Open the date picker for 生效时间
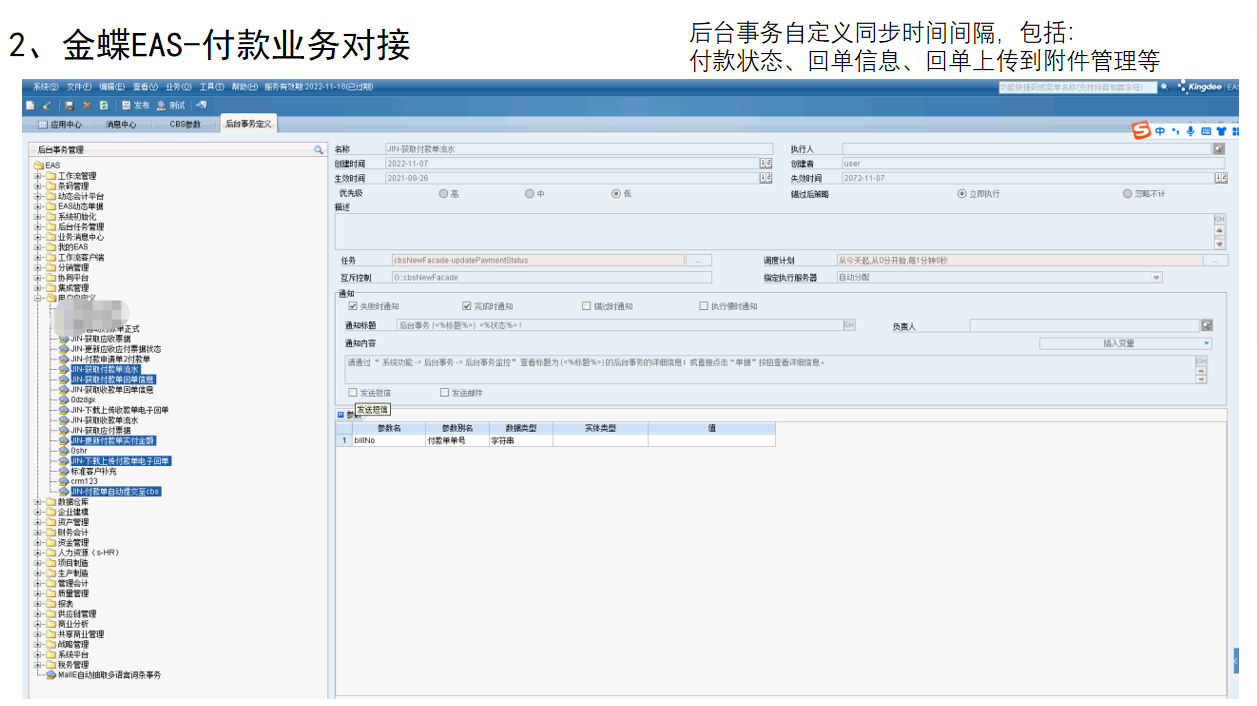 (x=765, y=178)
